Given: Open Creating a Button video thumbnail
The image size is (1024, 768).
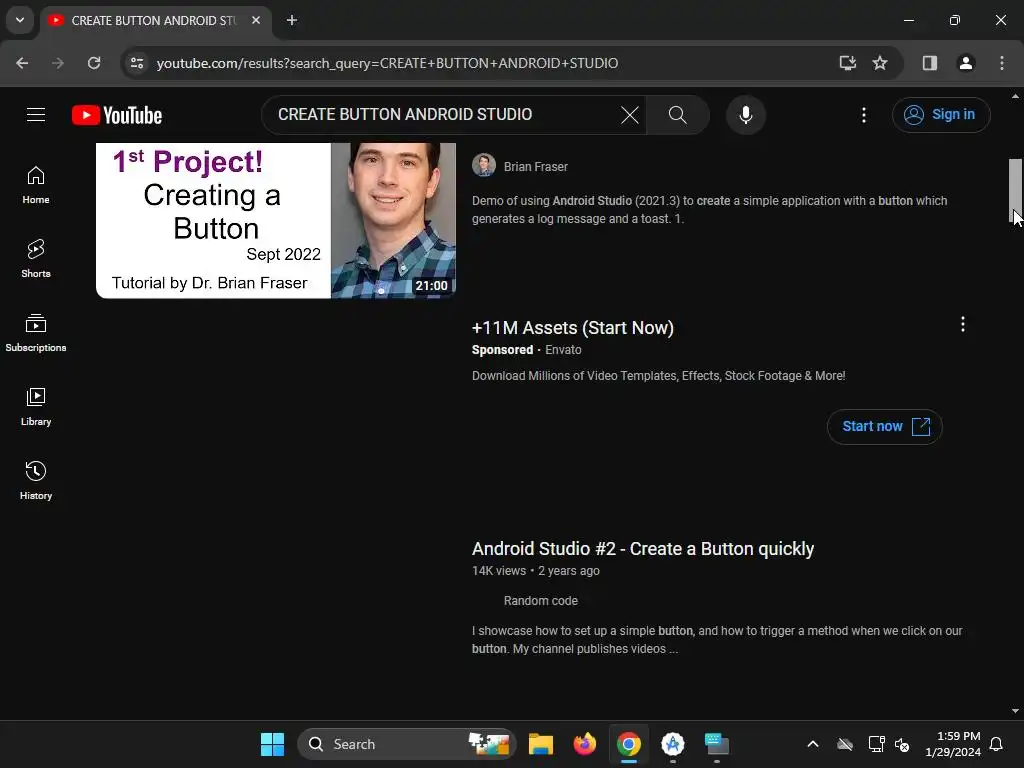Looking at the screenshot, I should pos(276,220).
